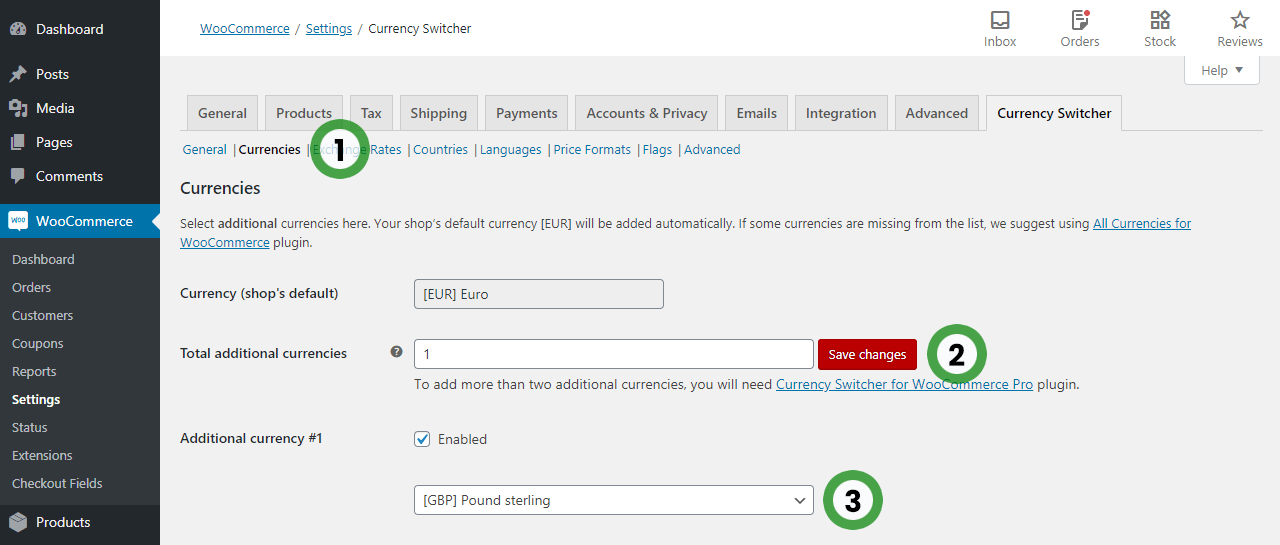This screenshot has width=1280, height=545.
Task: Open the Accounts & Privacy tab
Action: (x=647, y=113)
